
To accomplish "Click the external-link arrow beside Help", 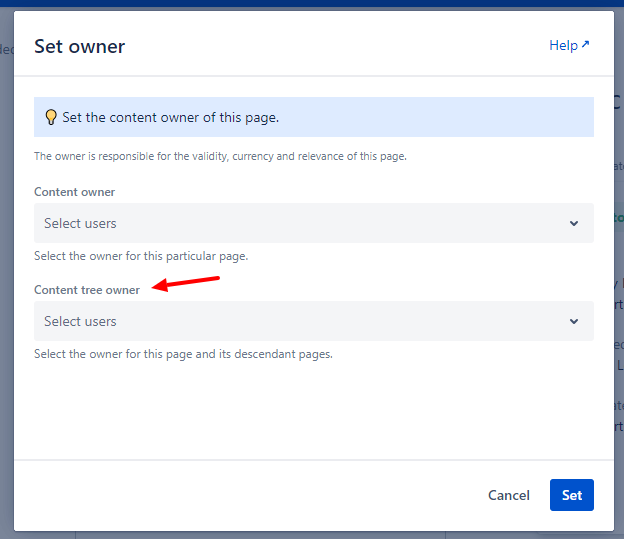I will click(585, 44).
